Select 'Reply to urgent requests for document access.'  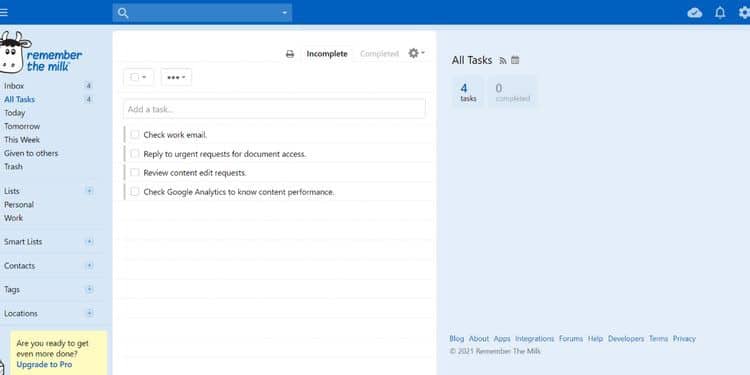pyautogui.click(x=225, y=154)
